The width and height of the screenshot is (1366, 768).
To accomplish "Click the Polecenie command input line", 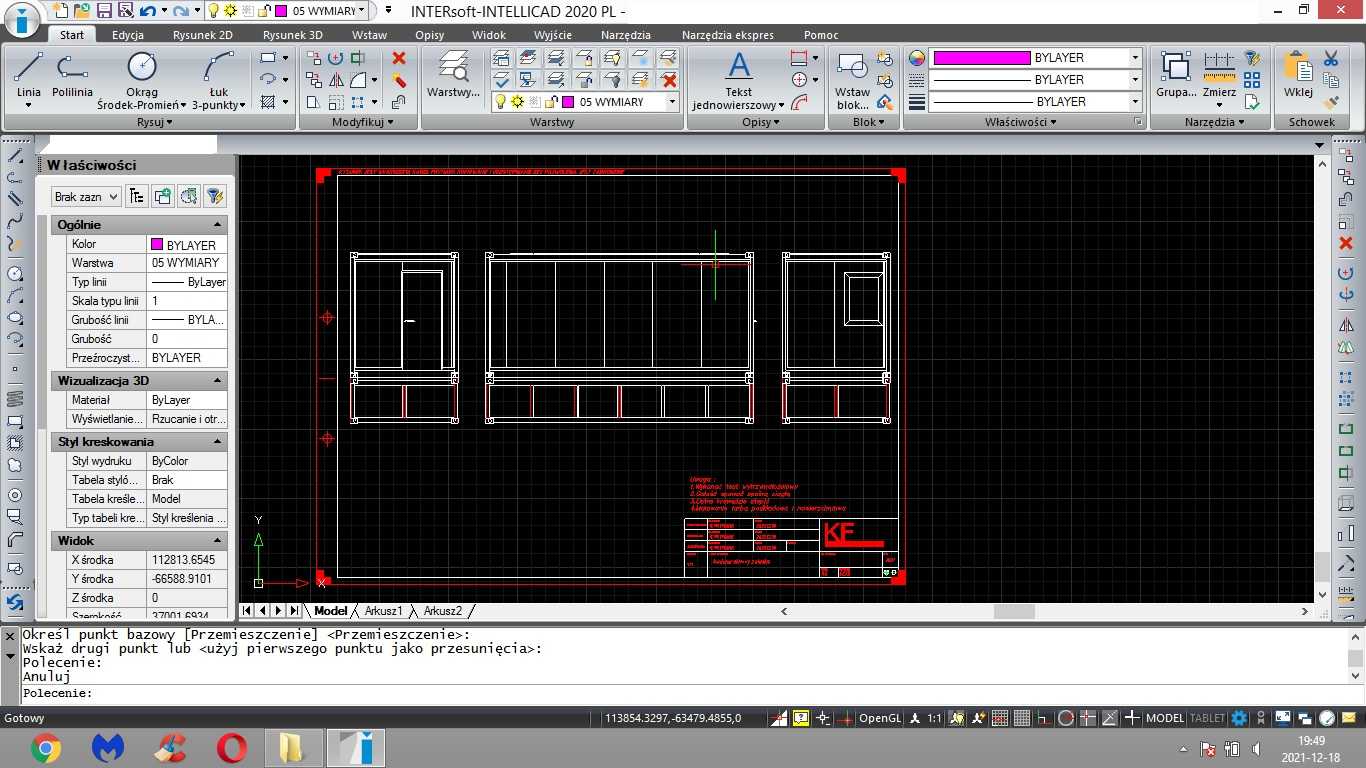I will point(682,693).
